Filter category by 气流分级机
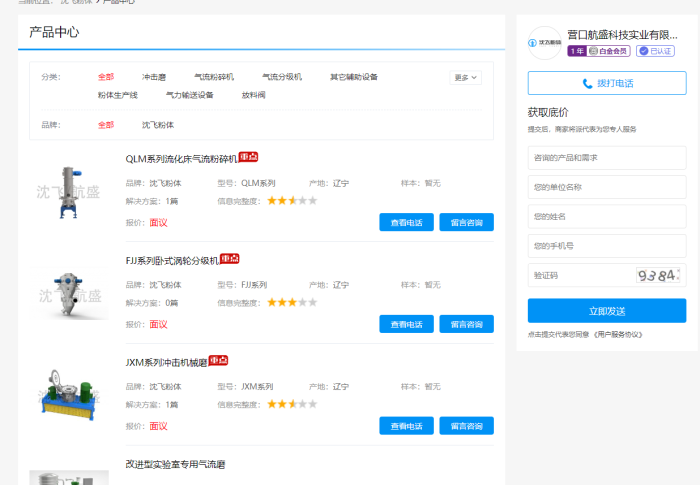Viewport: 700px width, 485px height. point(281,77)
